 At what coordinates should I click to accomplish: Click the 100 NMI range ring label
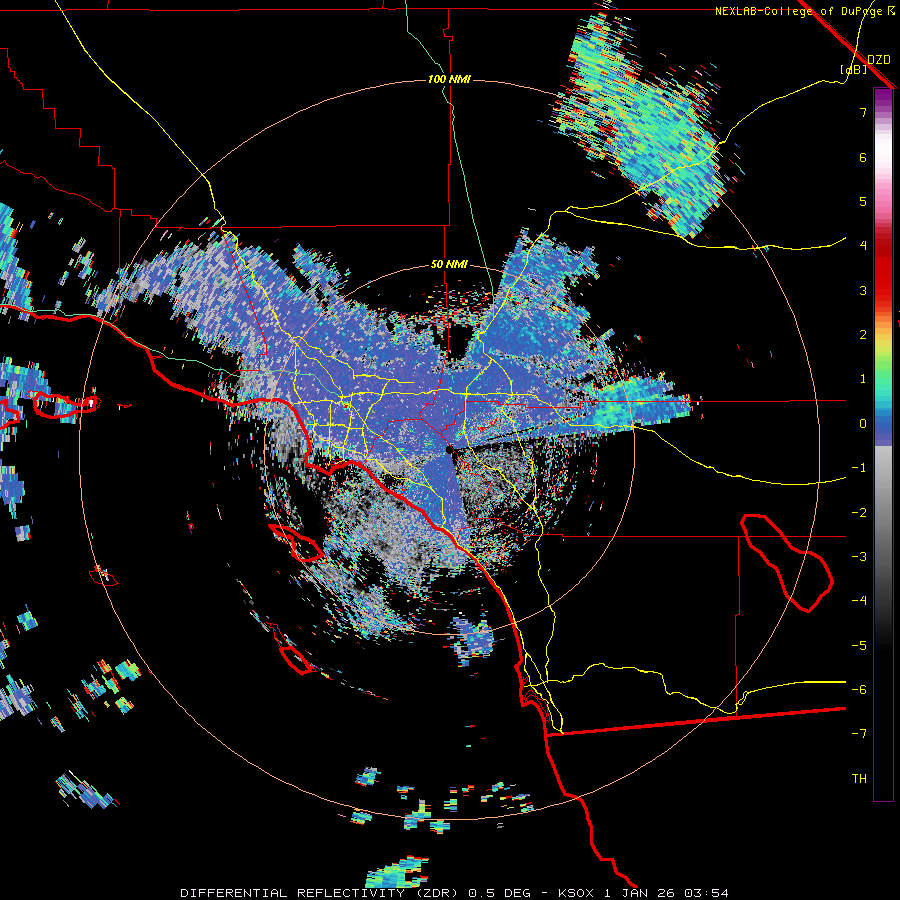(x=449, y=79)
